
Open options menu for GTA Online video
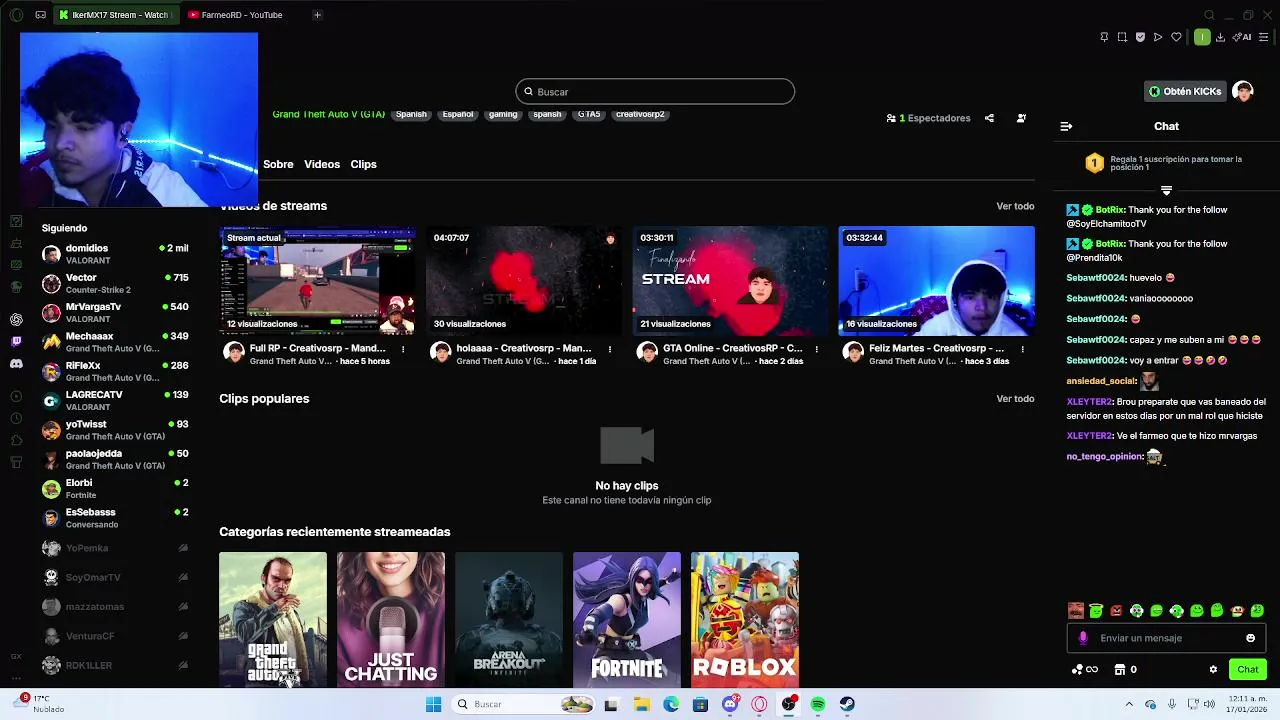pos(816,349)
